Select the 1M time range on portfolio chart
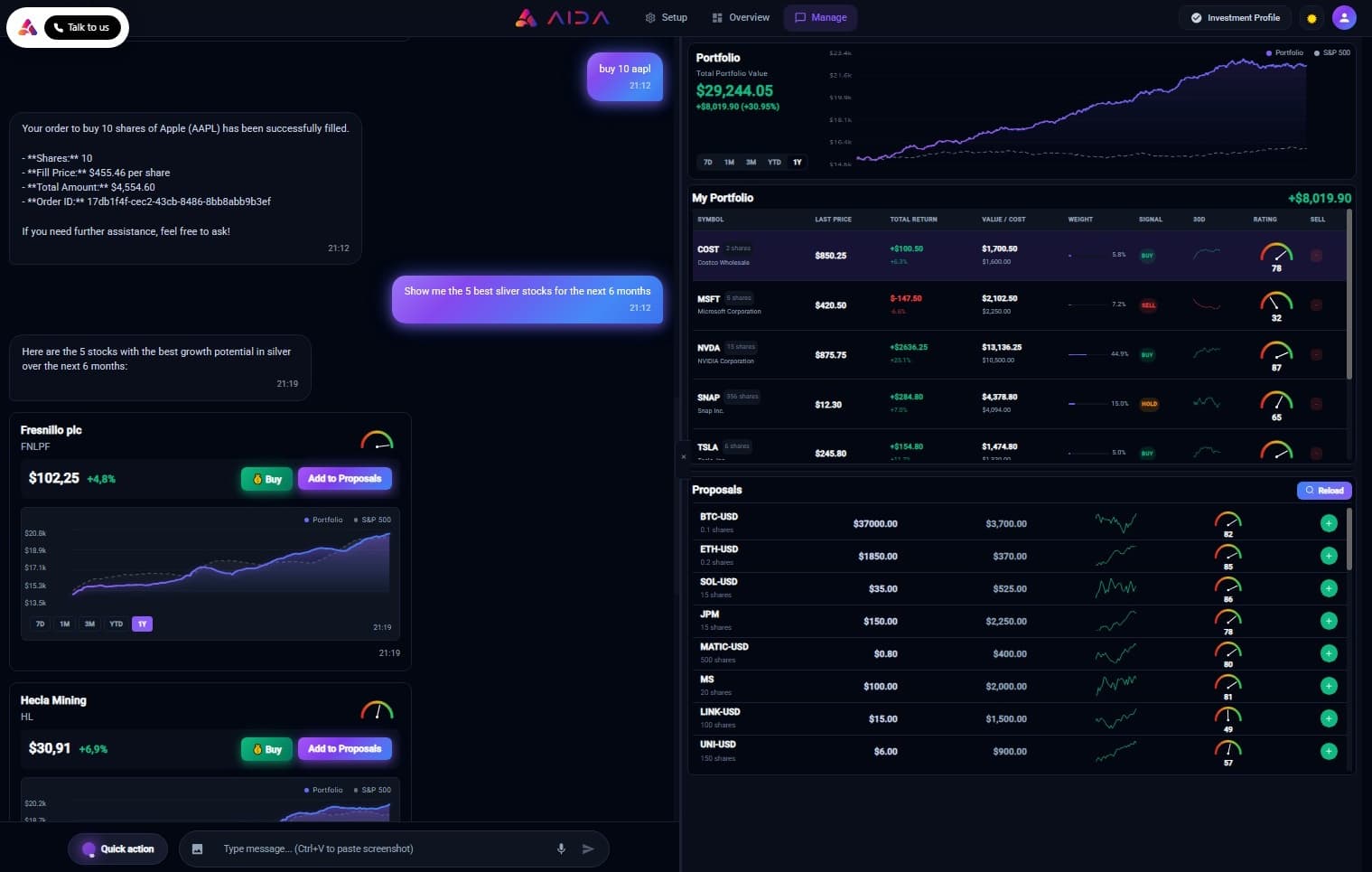This screenshot has height=872, width=1372. click(x=729, y=162)
